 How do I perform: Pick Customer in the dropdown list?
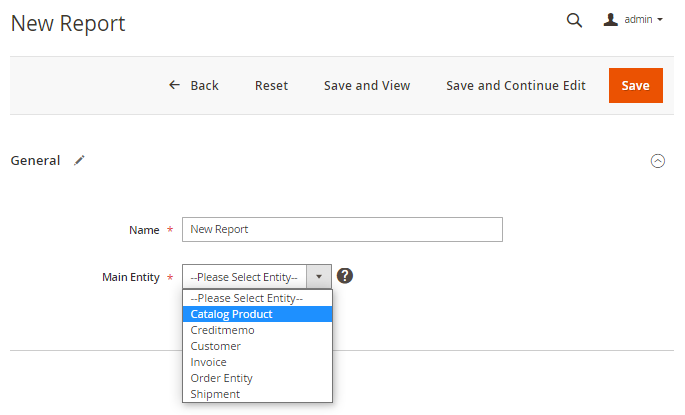[216, 346]
